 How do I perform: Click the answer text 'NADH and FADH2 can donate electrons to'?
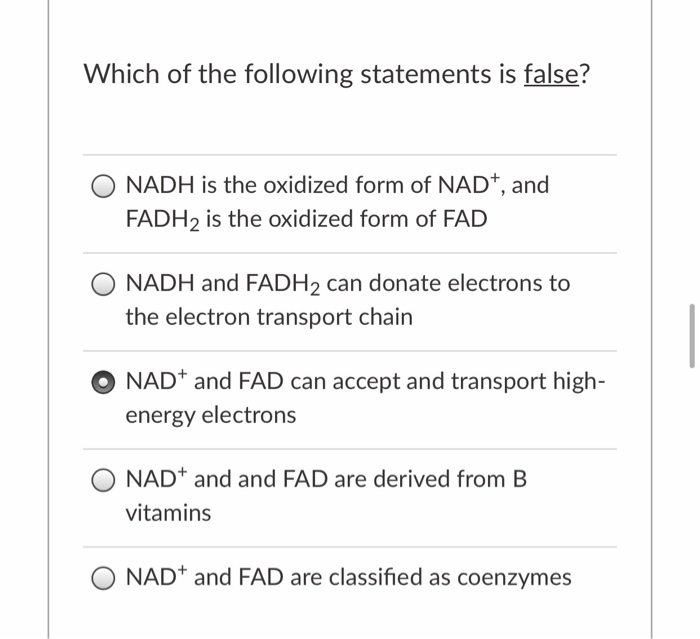click(348, 284)
